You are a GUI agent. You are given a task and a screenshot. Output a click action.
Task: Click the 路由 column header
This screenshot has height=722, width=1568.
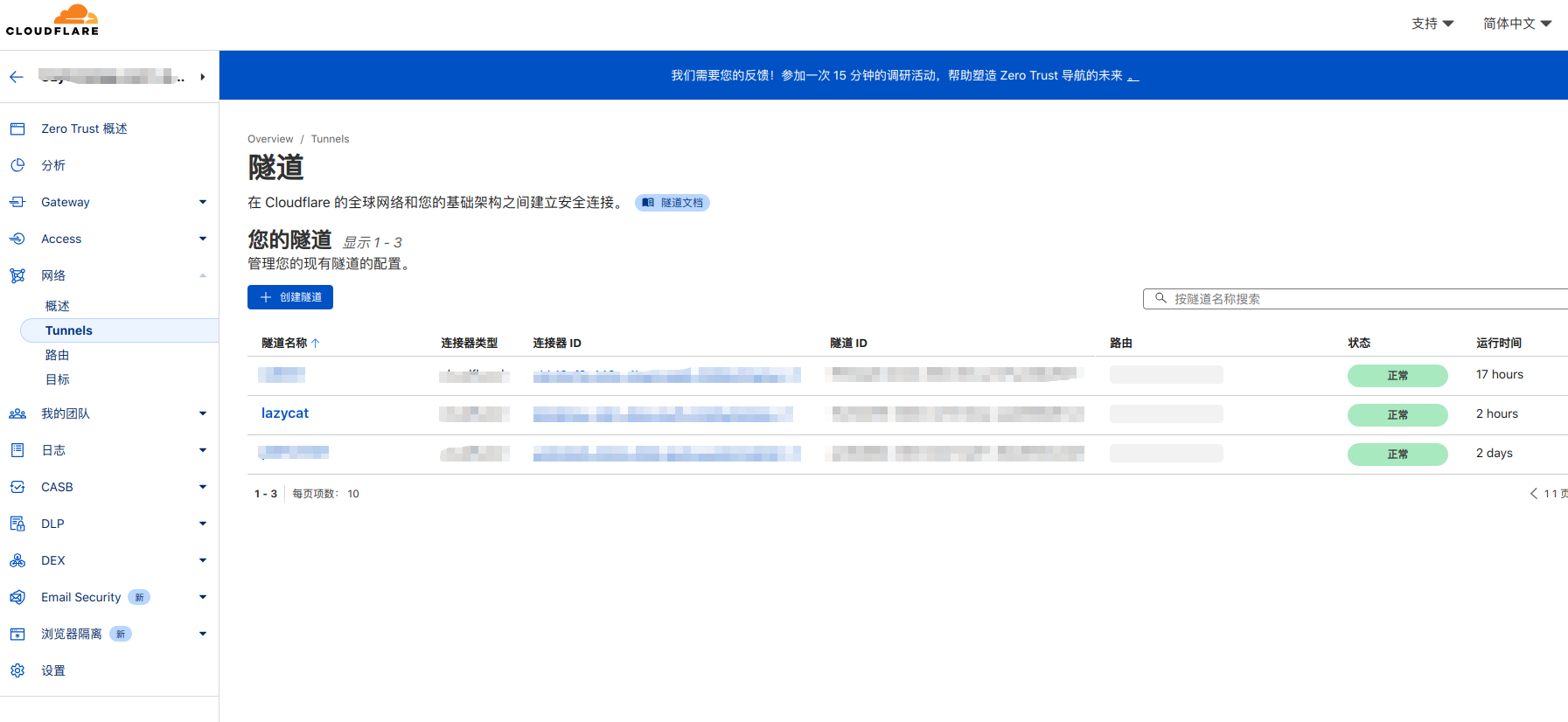(1121, 343)
